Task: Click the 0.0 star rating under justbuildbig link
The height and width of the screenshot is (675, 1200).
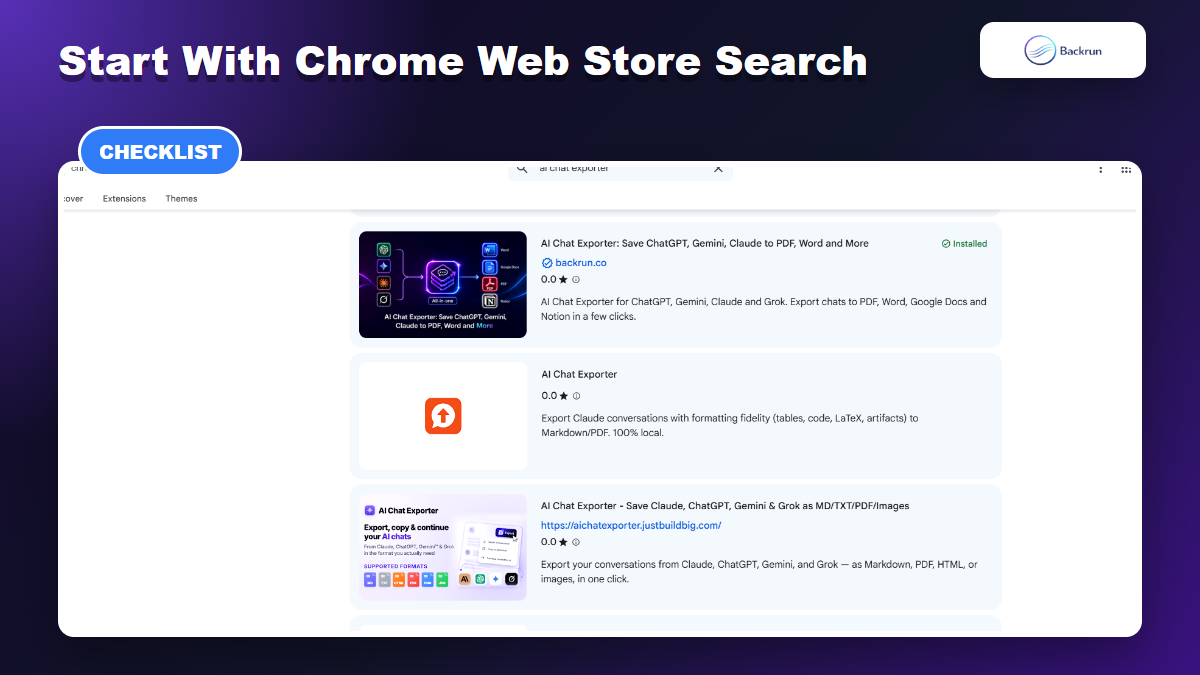Action: click(x=555, y=542)
